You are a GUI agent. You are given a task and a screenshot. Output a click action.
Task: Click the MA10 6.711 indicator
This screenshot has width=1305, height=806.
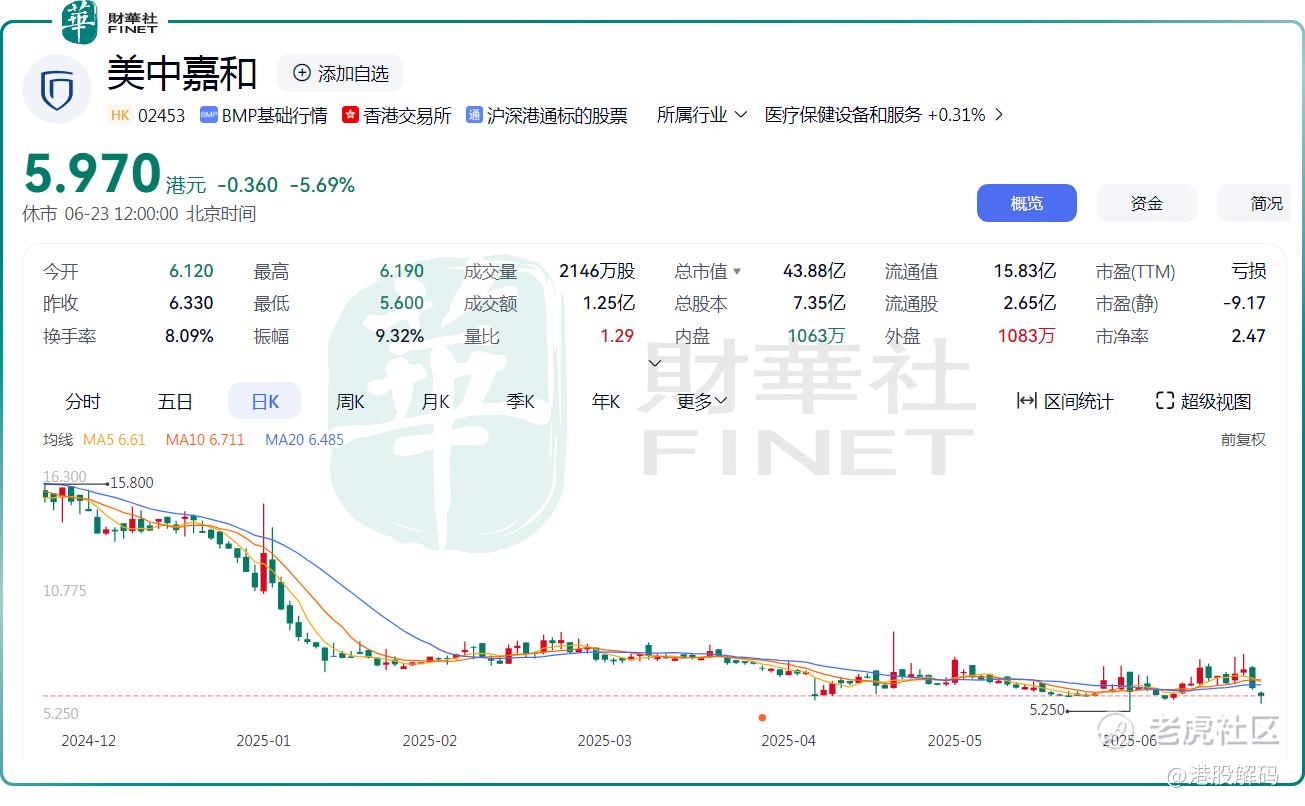coord(205,439)
